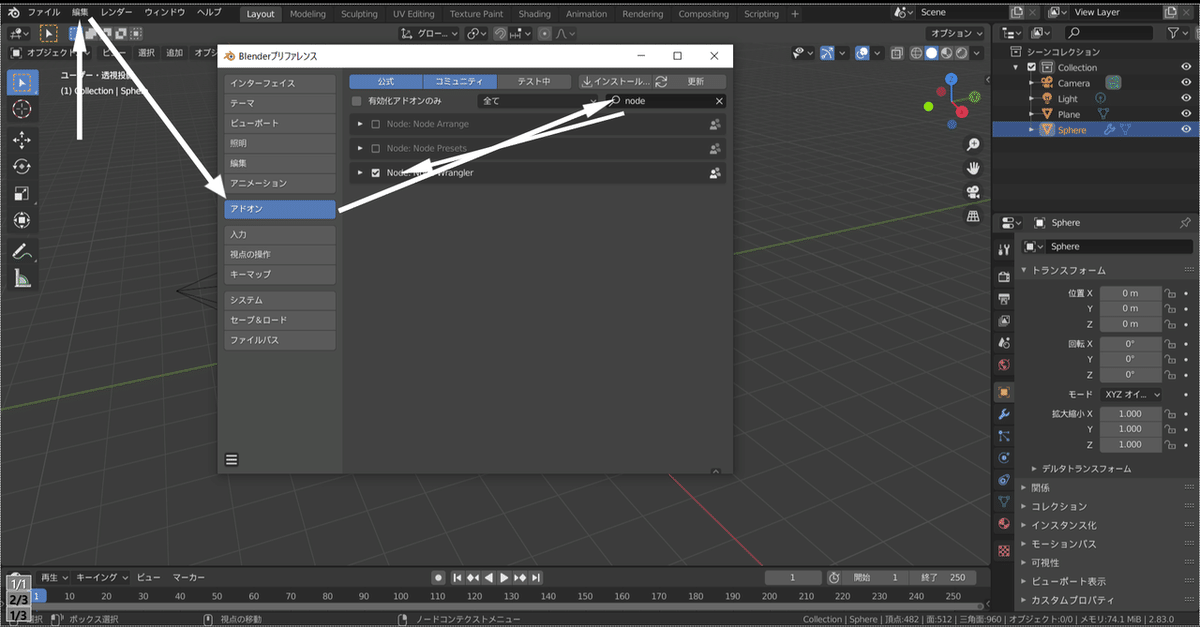Image resolution: width=1200 pixels, height=627 pixels.
Task: Toggle the テスト中 support filter
Action: pos(535,81)
